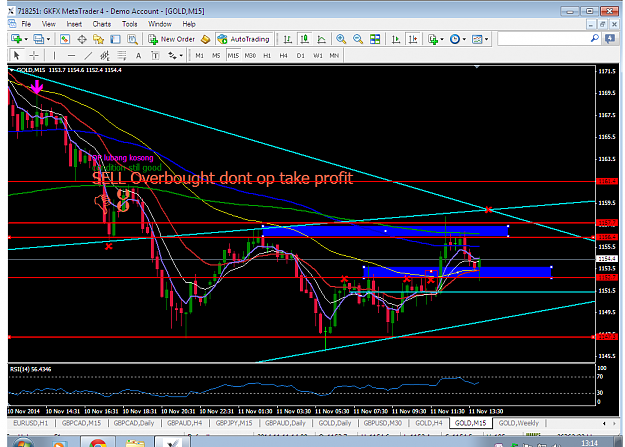Switch to the GOLD,Weekly chart tab
625x447 pixels.
[519, 423]
